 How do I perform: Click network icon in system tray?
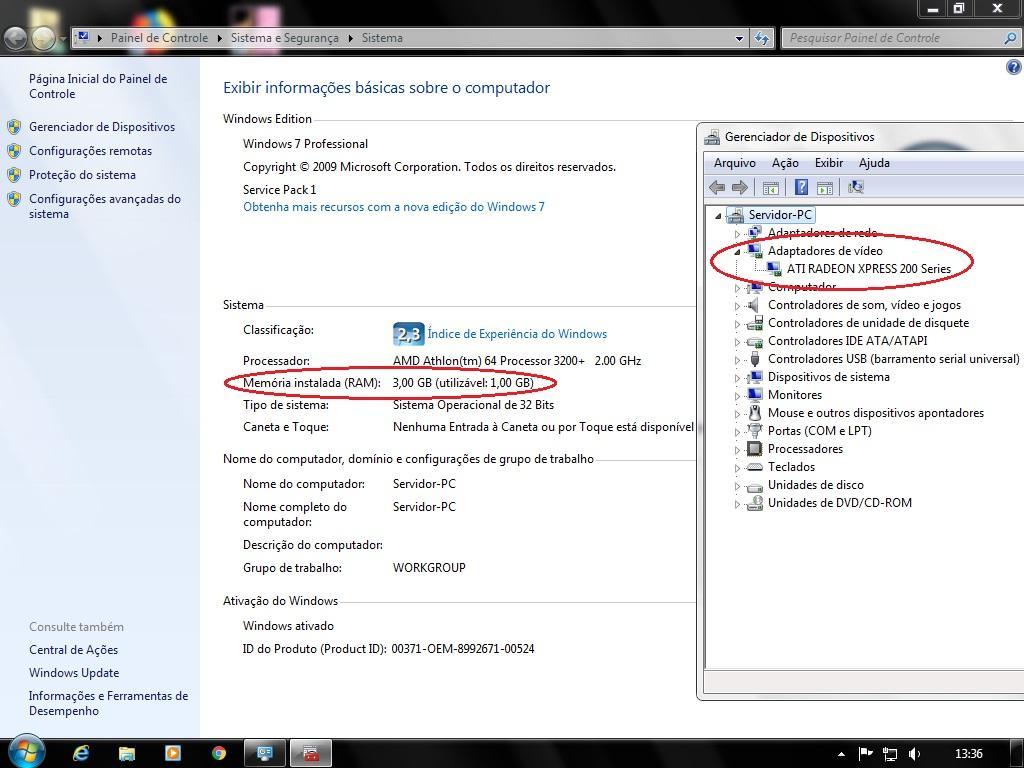[889, 754]
